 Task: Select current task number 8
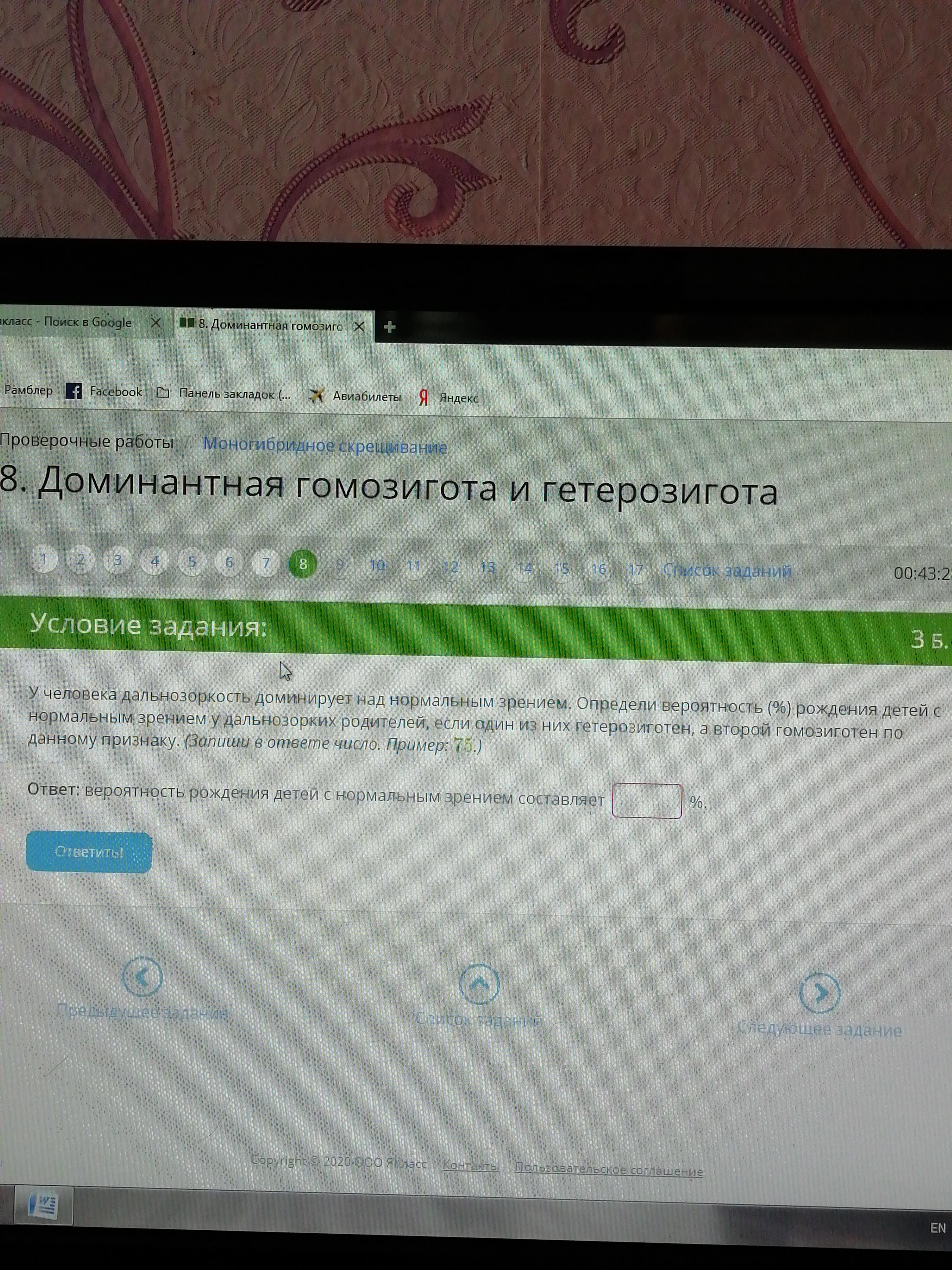303,564
